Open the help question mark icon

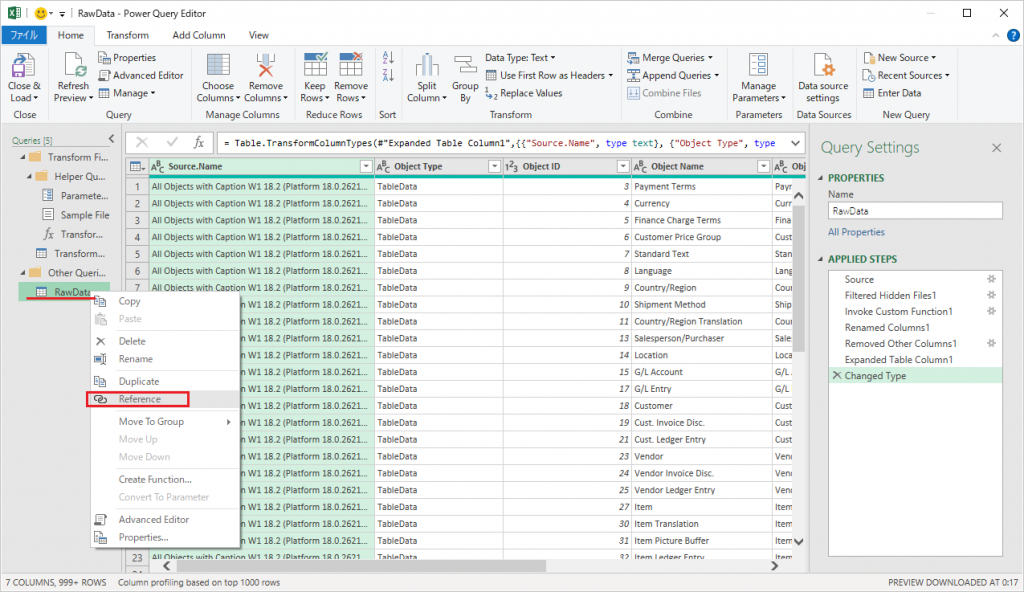click(x=1013, y=35)
